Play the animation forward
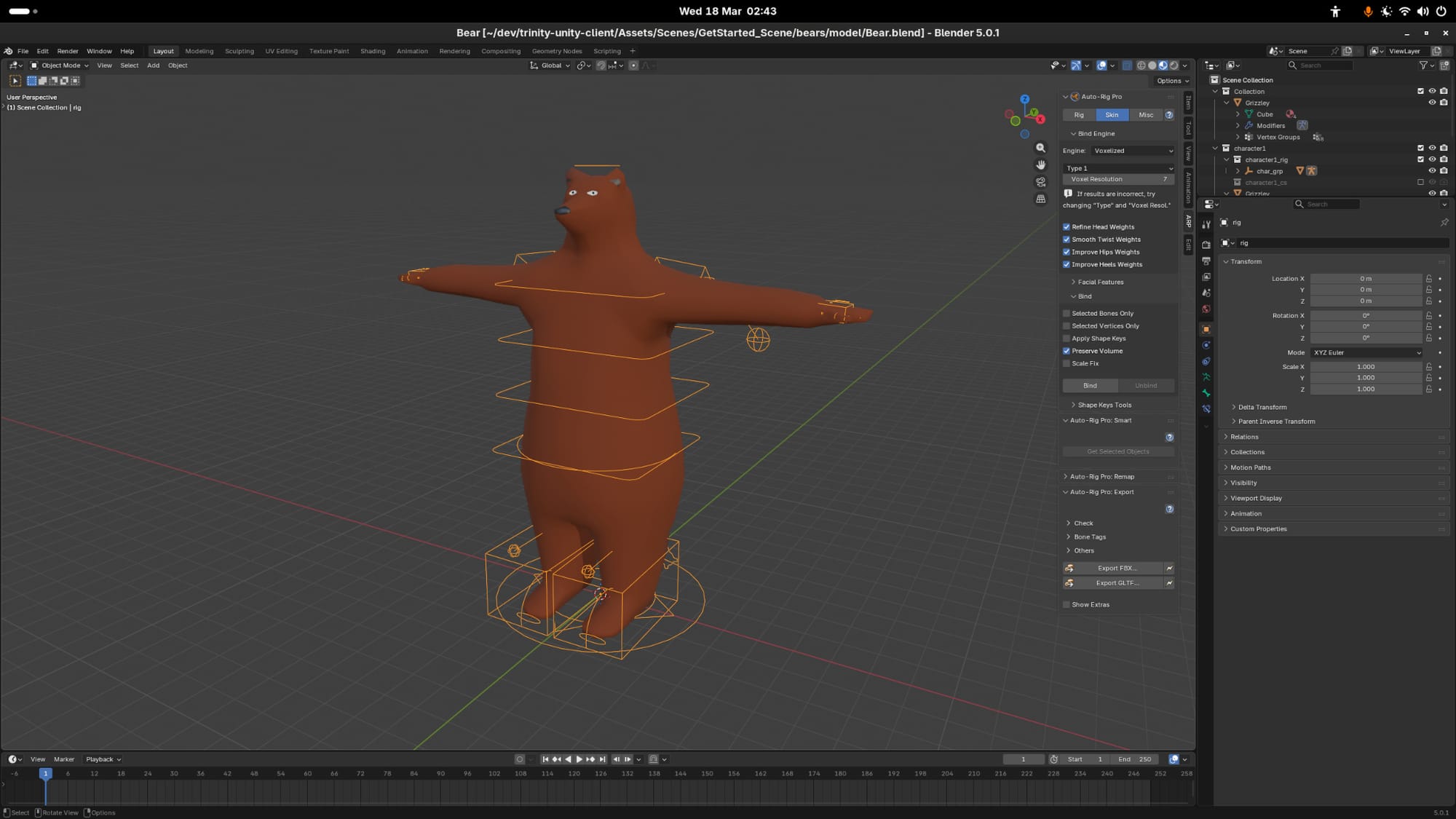 579,759
